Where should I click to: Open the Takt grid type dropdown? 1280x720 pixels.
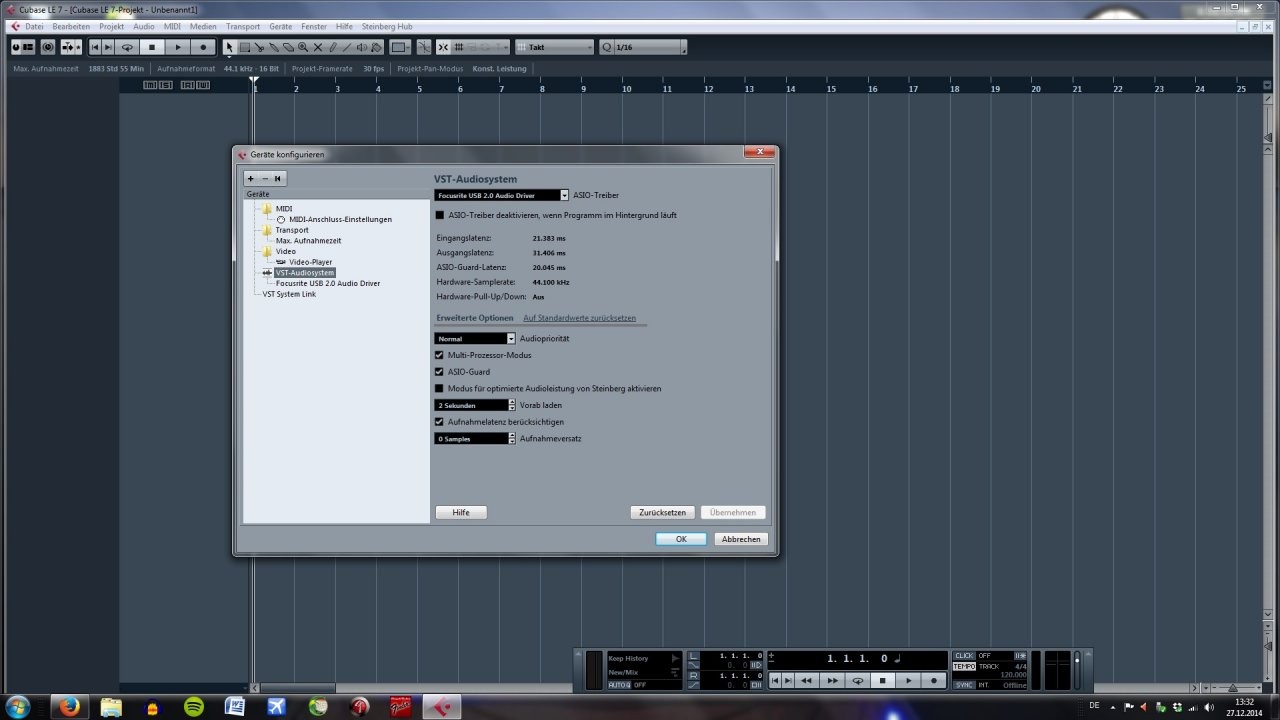click(555, 47)
